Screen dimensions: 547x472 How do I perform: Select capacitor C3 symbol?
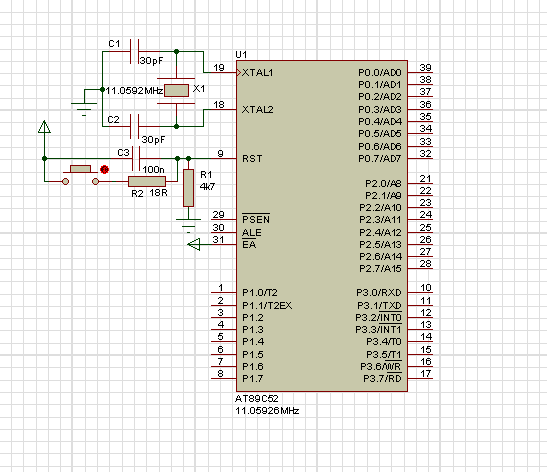tap(136, 159)
